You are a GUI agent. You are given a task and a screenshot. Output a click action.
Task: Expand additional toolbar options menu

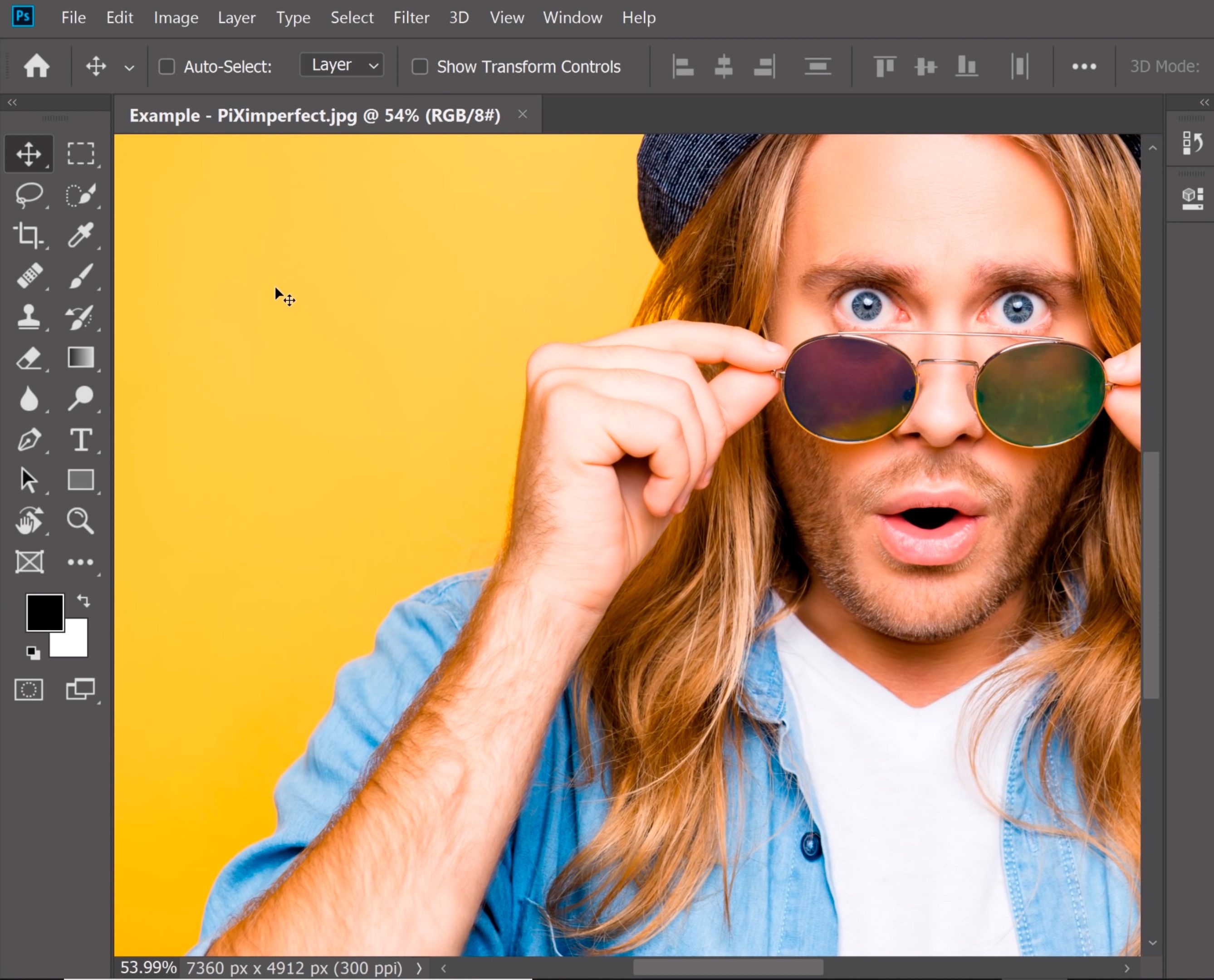[1083, 66]
